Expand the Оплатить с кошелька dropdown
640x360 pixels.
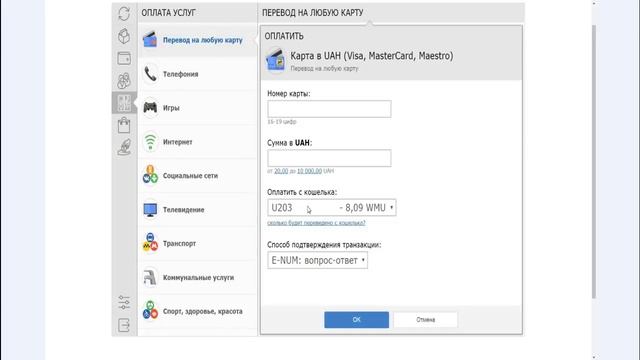point(332,208)
